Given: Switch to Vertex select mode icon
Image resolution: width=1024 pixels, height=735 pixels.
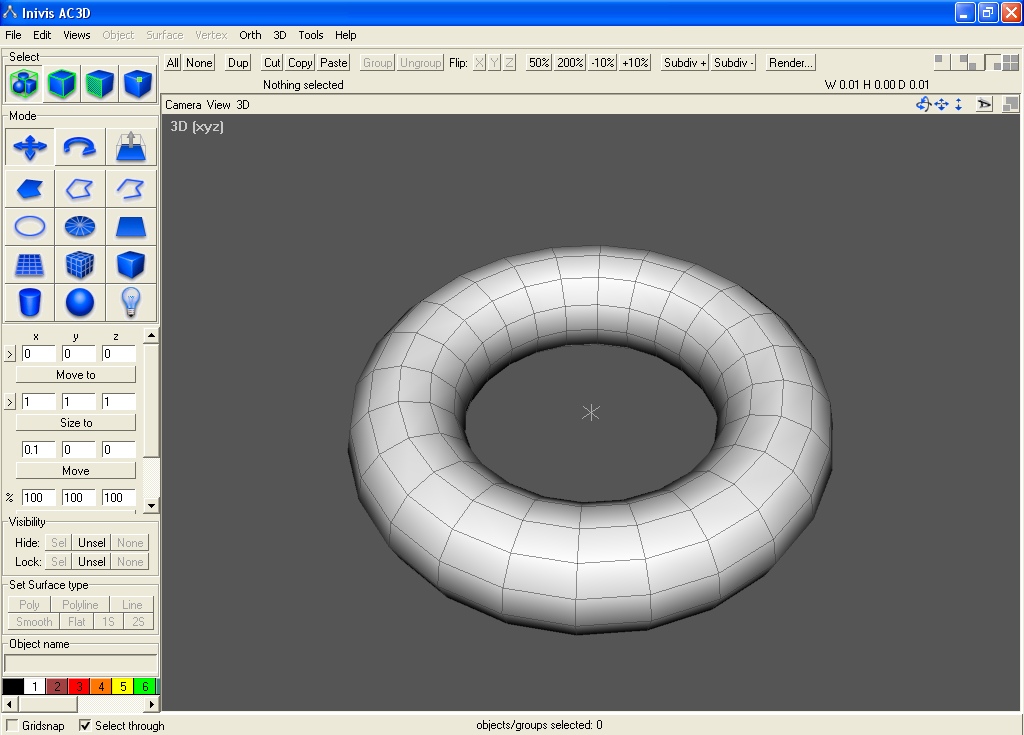Looking at the screenshot, I should coord(137,84).
